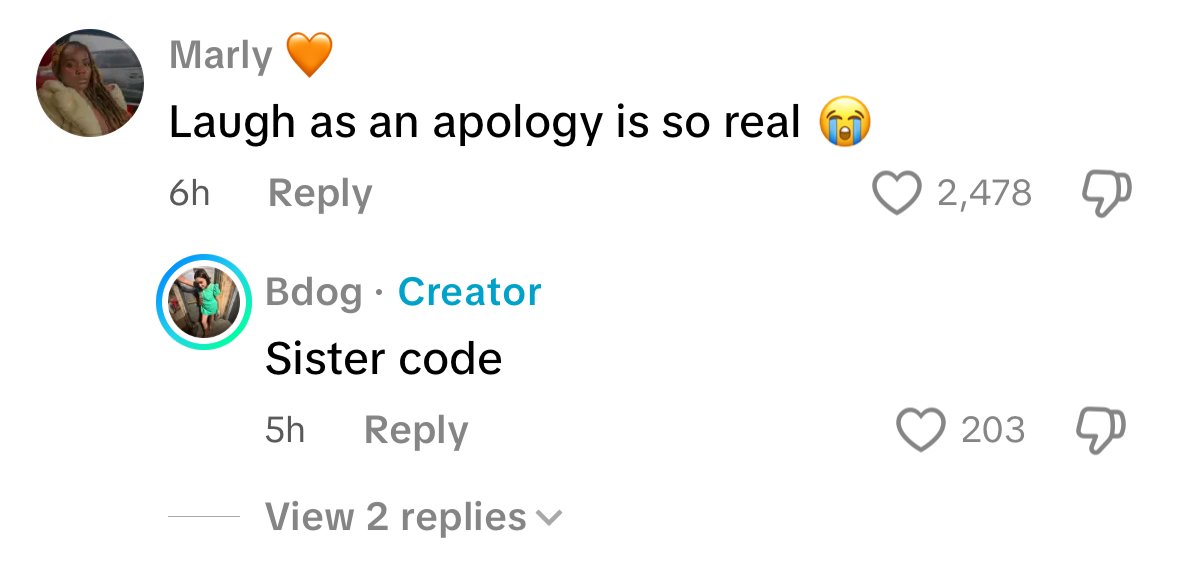The image size is (1179, 568).
Task: Select the 'Sister code' reply text
Action: (383, 358)
